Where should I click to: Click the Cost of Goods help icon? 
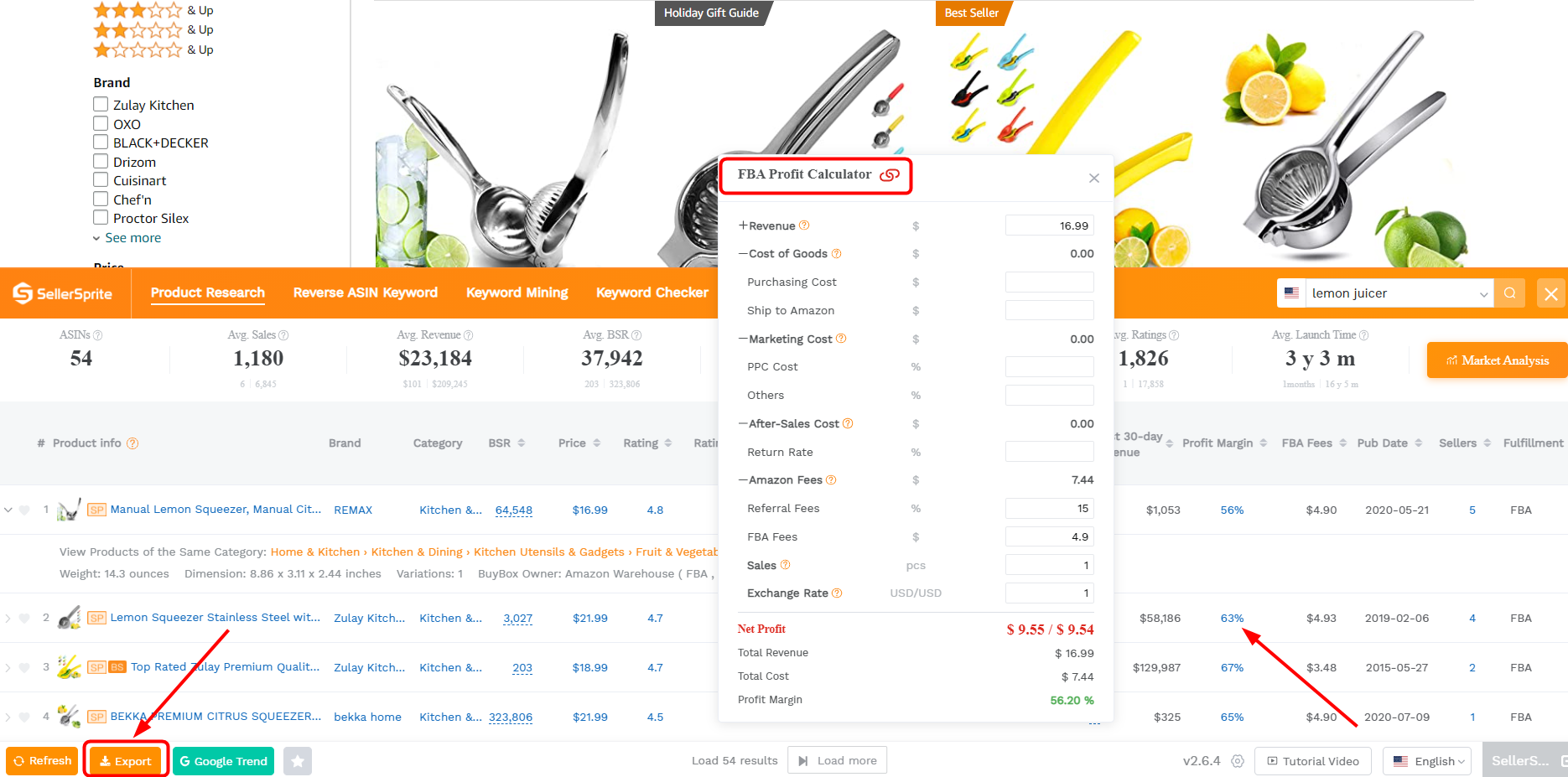[x=836, y=253]
